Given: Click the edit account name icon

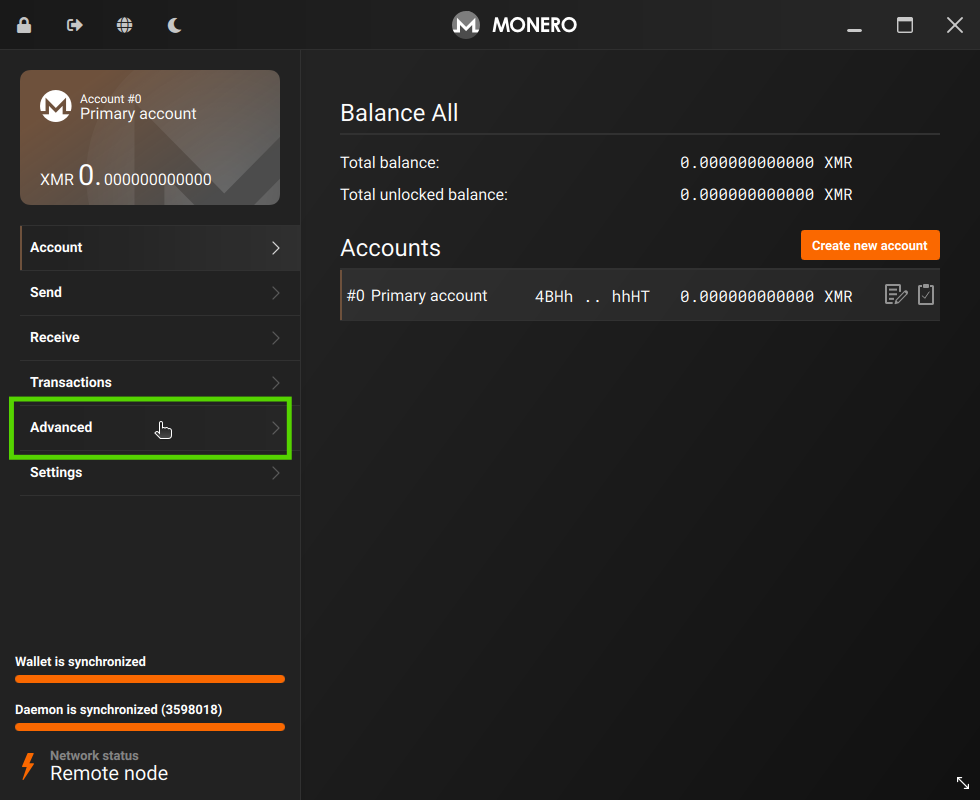Looking at the screenshot, I should tap(894, 294).
